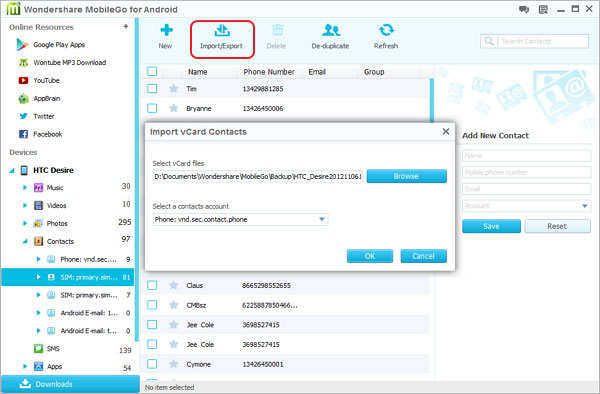Check the box for Tim

(152, 89)
